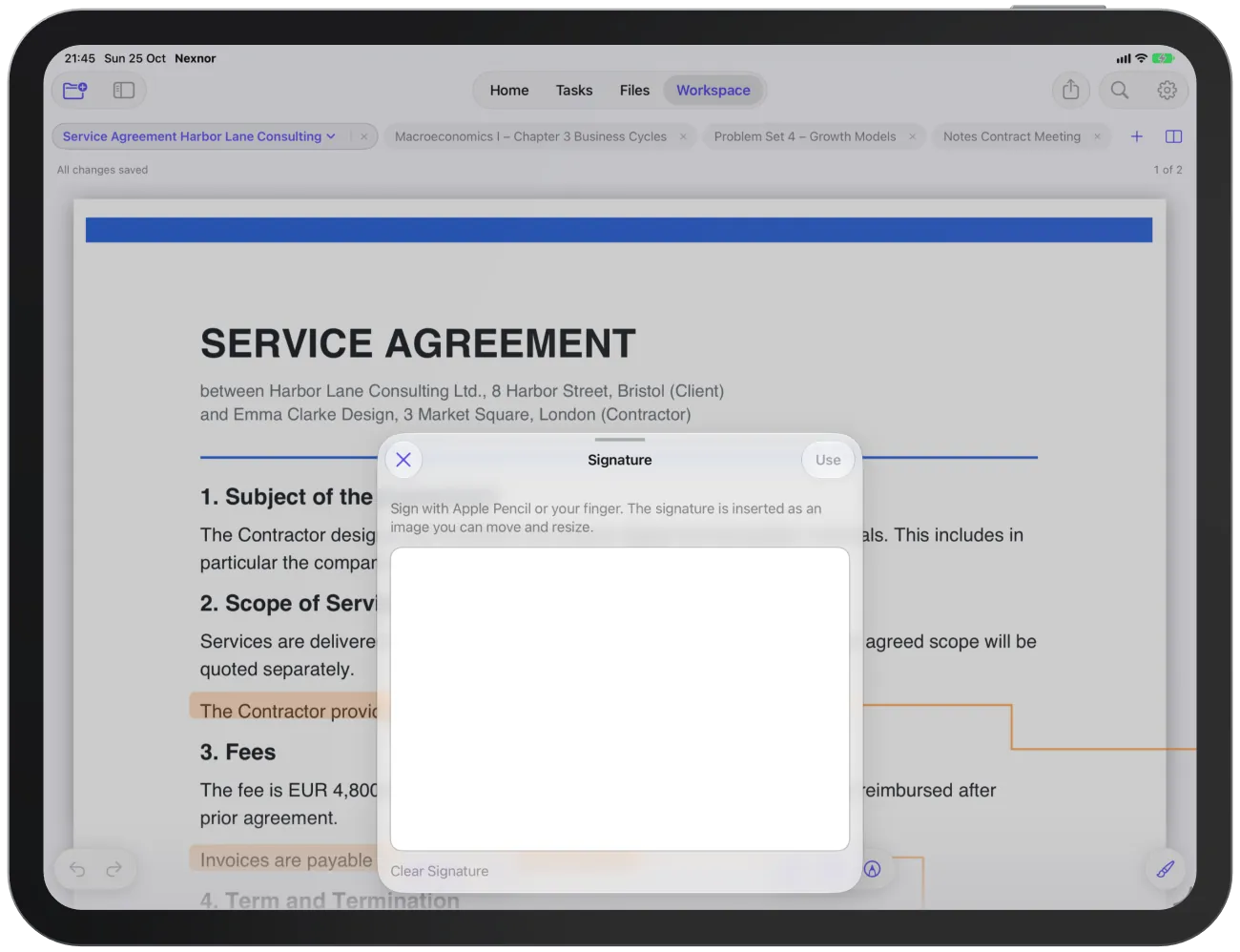Image resolution: width=1240 pixels, height=952 pixels.
Task: Tap the battery status icon
Action: (1163, 58)
